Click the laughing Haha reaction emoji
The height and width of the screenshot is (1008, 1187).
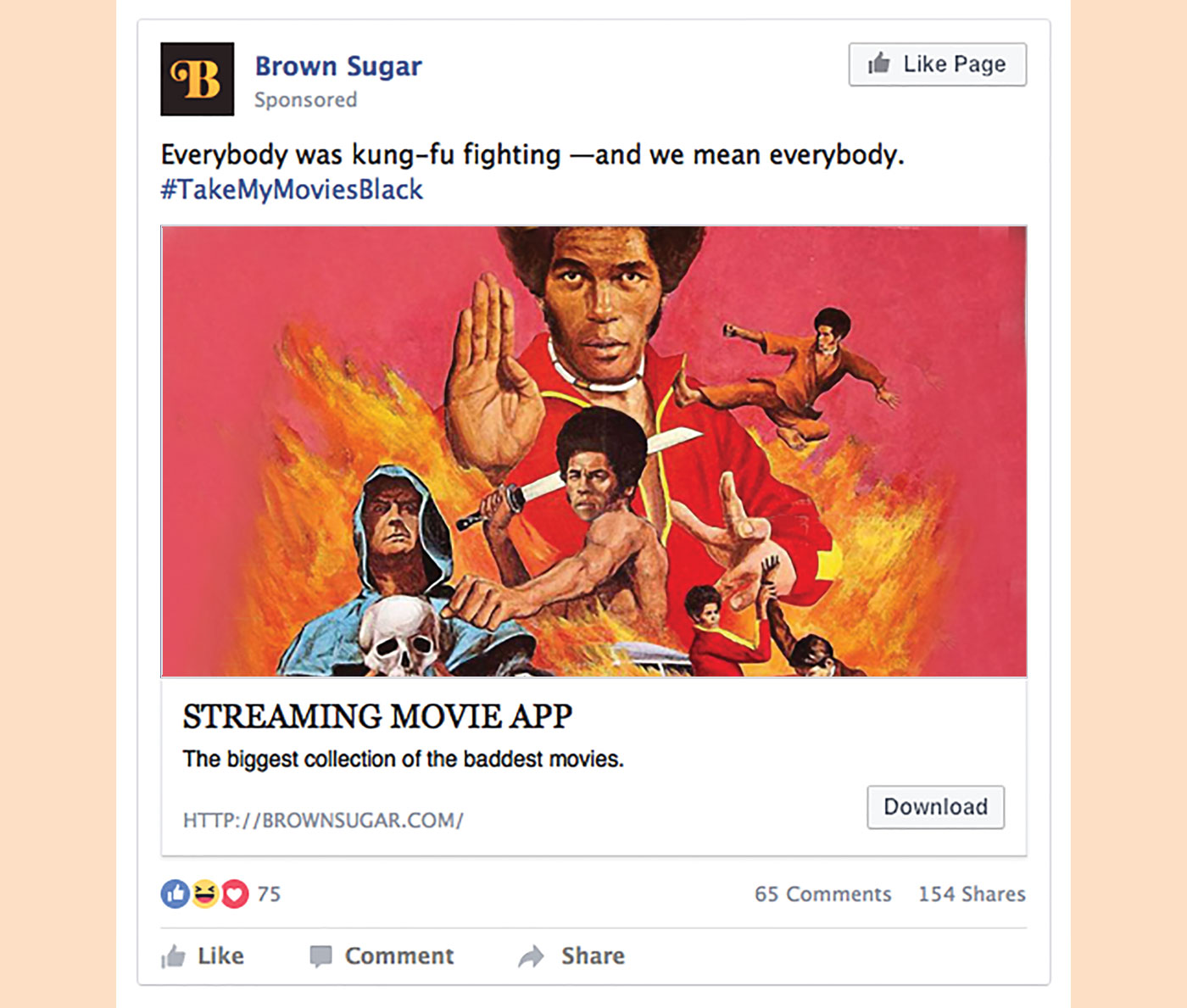coord(204,894)
